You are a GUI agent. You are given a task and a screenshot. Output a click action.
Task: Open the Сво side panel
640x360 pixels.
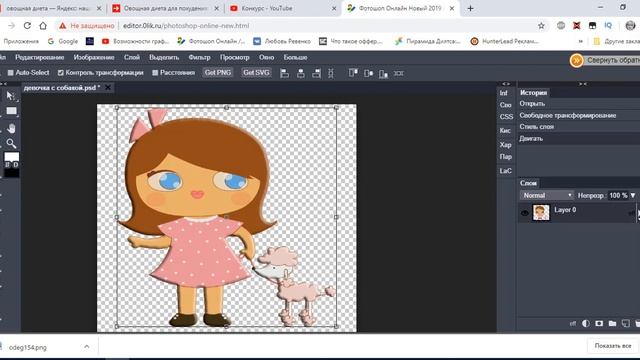pos(505,105)
